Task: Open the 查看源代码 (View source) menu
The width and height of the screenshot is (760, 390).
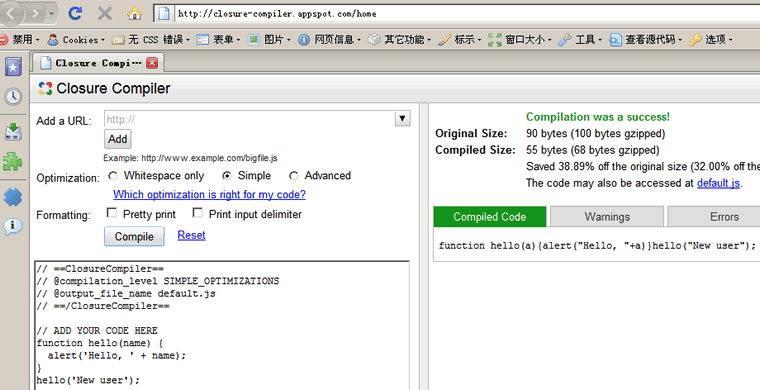Action: click(646, 40)
